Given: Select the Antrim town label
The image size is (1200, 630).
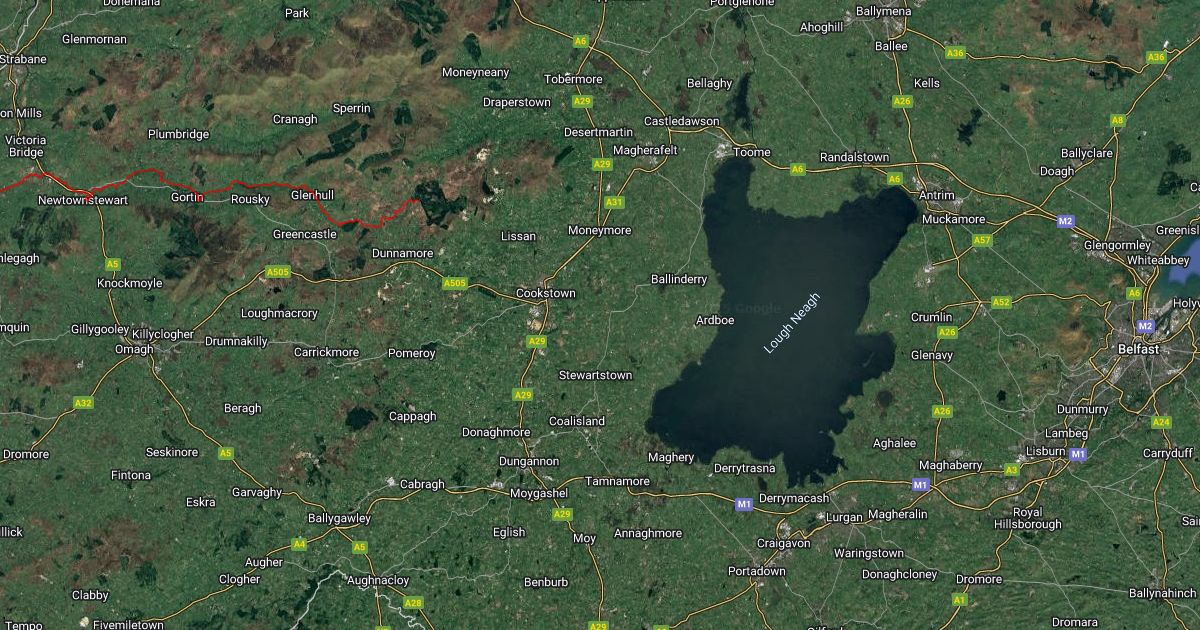Looking at the screenshot, I should (x=936, y=195).
